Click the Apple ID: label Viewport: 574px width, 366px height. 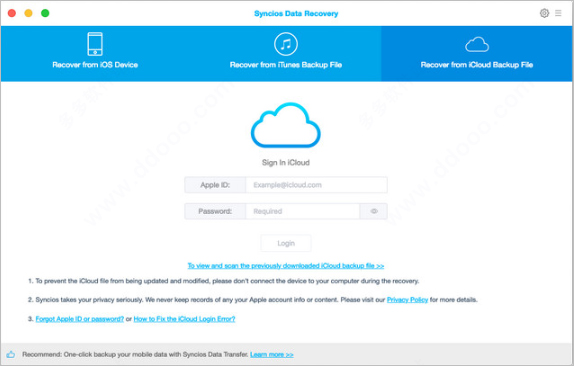point(215,185)
